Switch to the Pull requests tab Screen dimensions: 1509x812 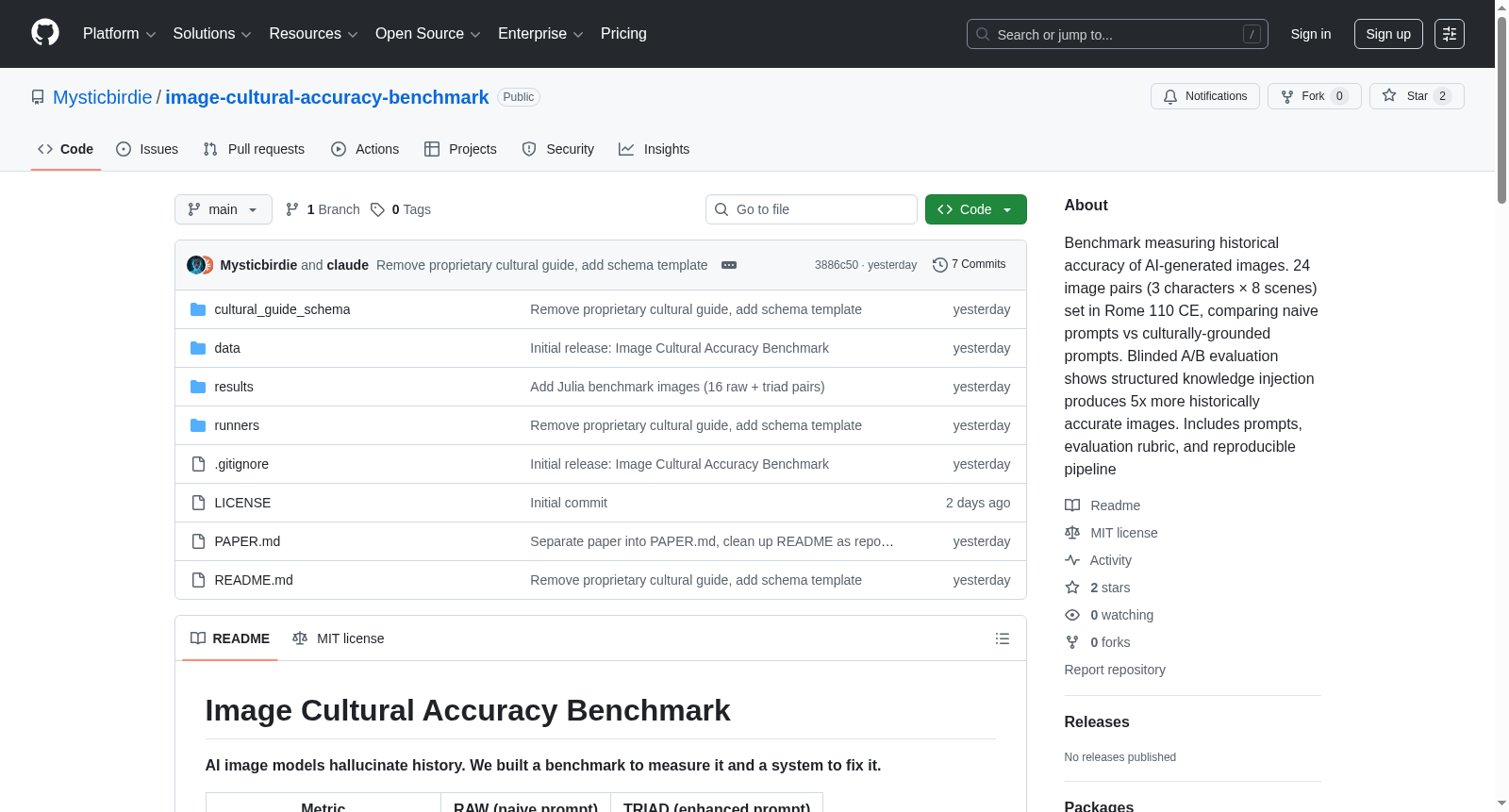(254, 149)
